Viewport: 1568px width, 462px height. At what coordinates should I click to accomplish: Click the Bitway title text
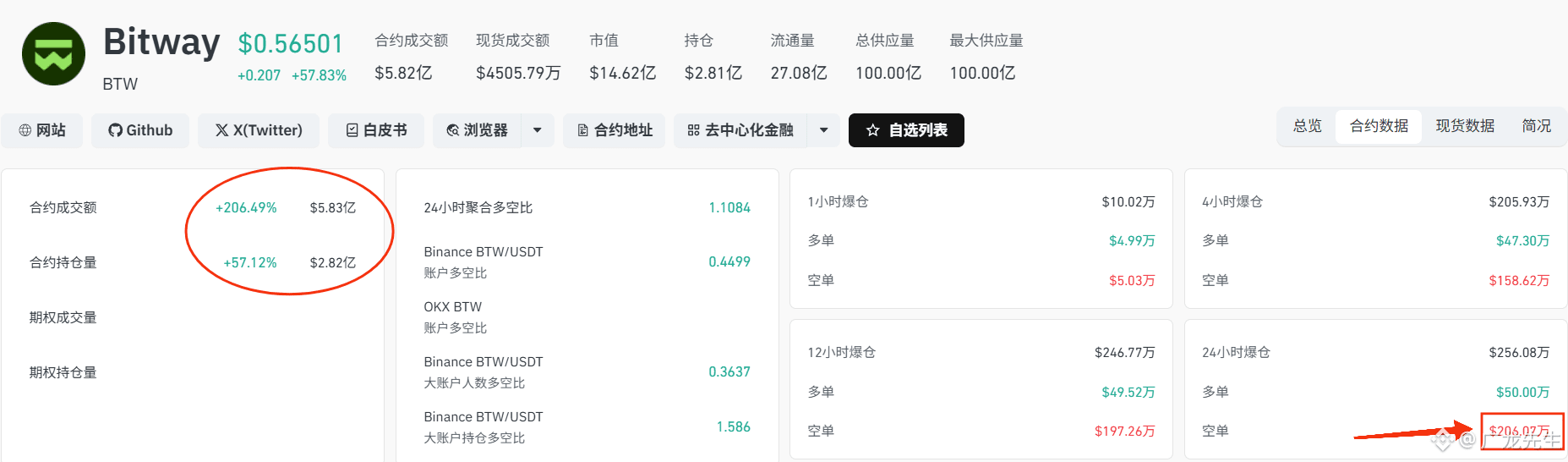point(161,41)
